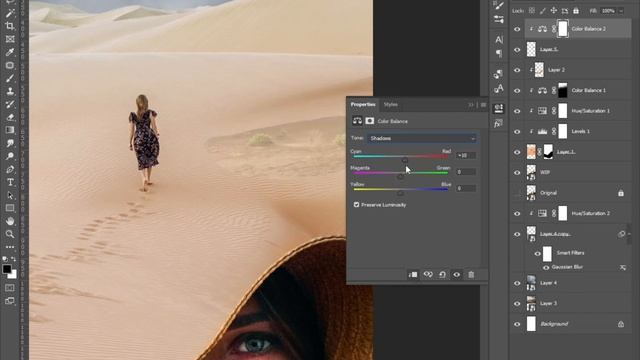640x360 pixels.
Task: Hide the Levels 1 layer
Action: click(x=517, y=131)
